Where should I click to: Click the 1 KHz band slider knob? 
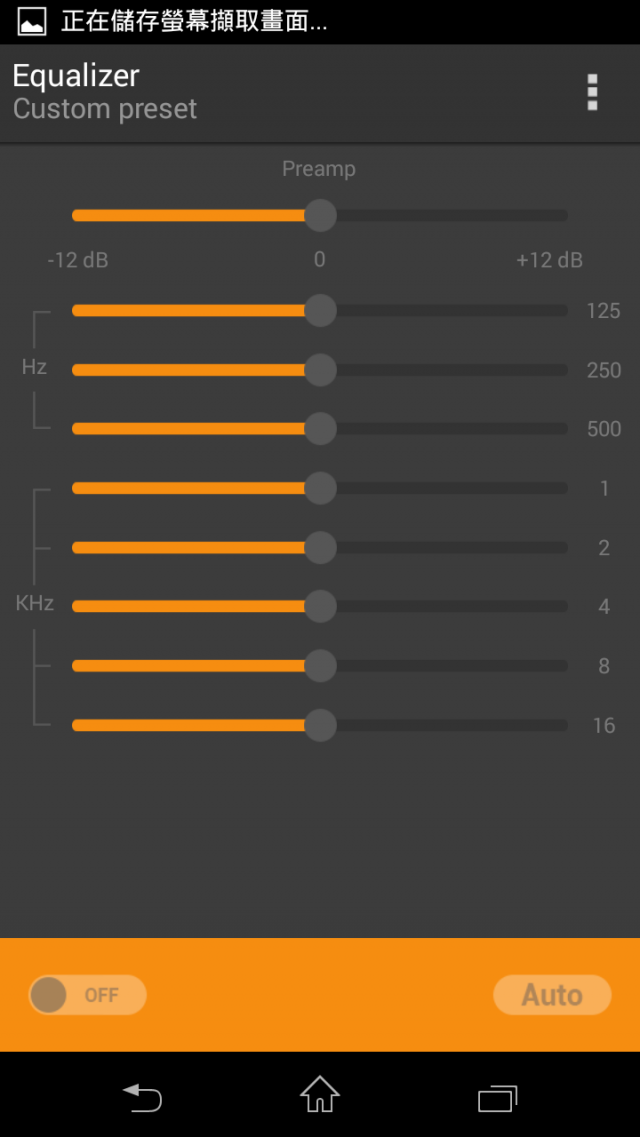(x=319, y=488)
